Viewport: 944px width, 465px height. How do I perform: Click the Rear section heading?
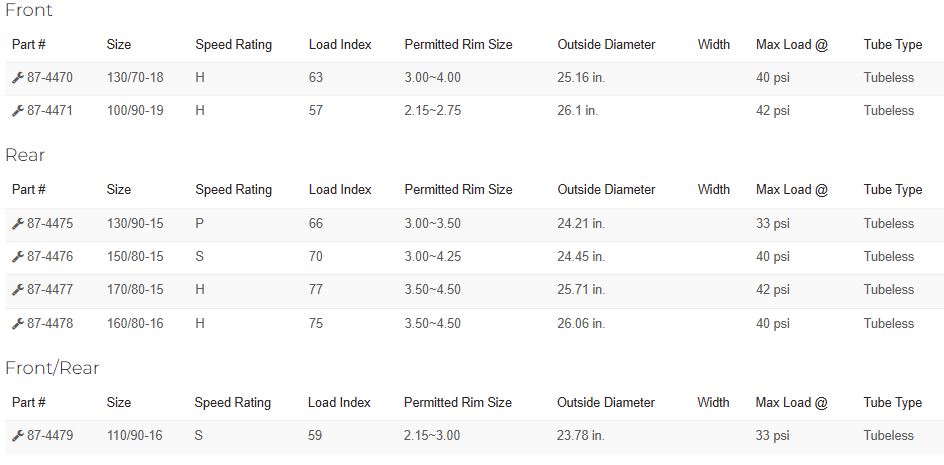pos(25,155)
